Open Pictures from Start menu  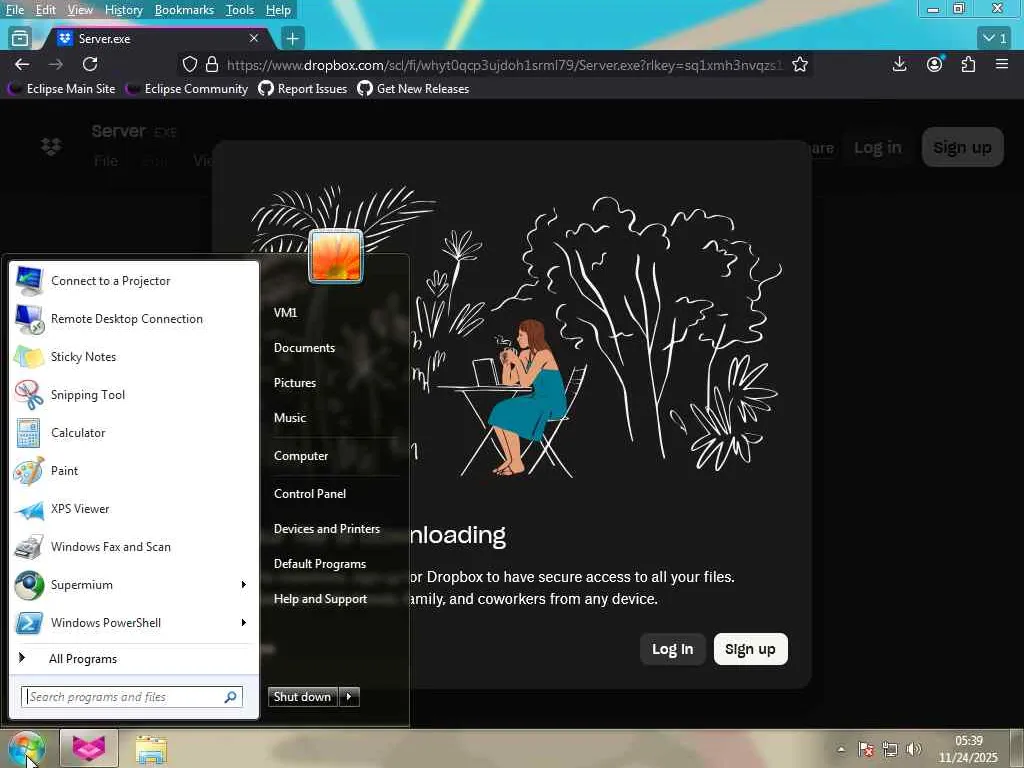tap(295, 383)
